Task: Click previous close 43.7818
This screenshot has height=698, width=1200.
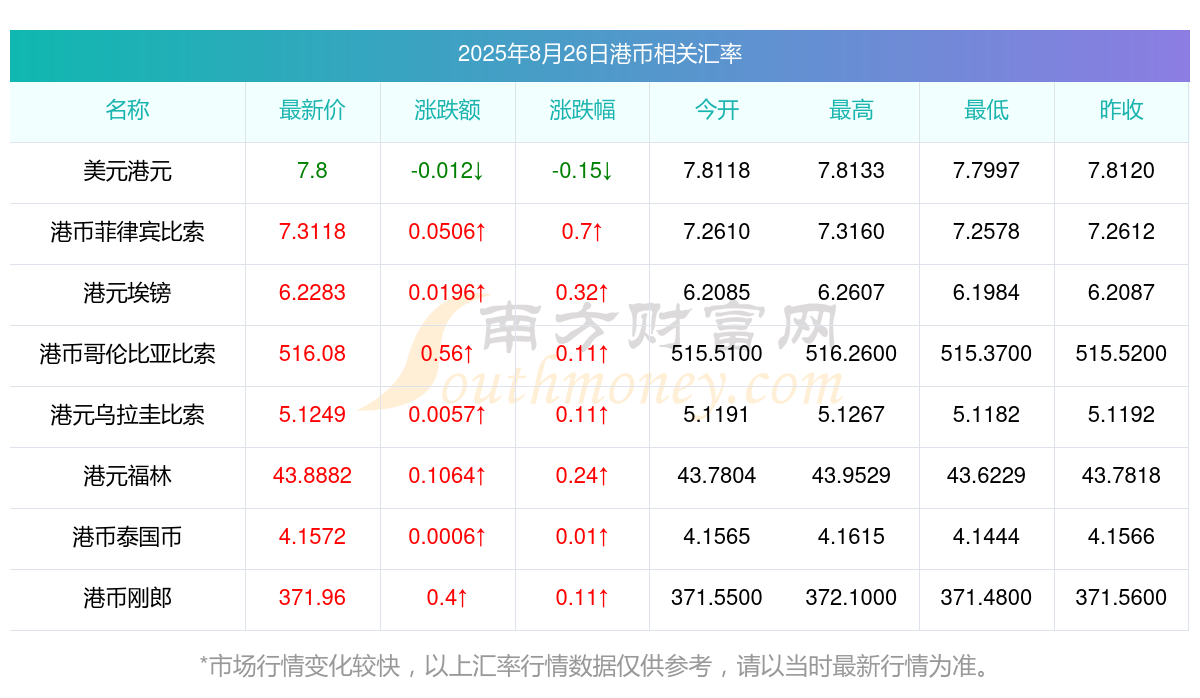Action: click(x=1122, y=476)
